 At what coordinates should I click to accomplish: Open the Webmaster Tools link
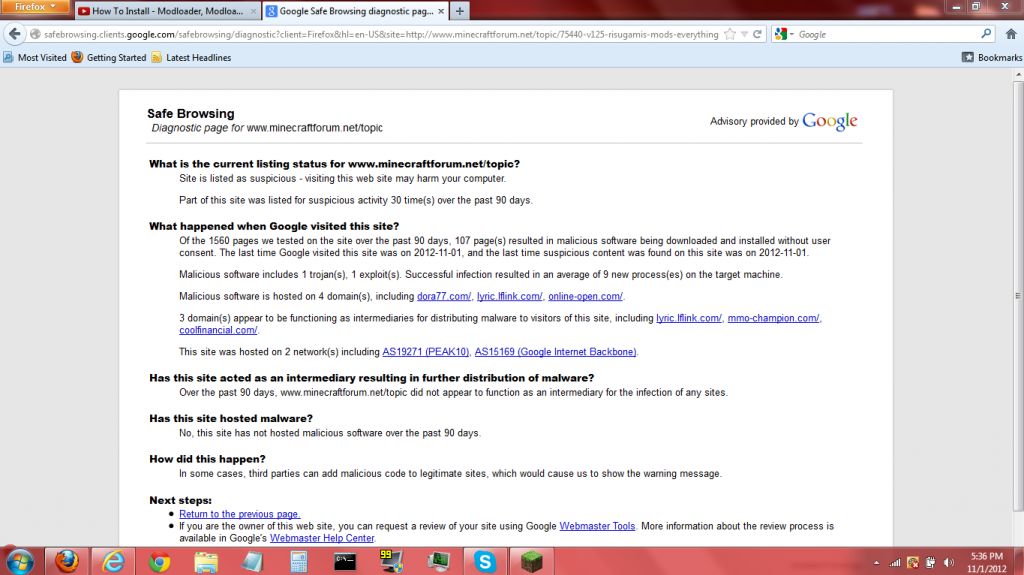597,526
